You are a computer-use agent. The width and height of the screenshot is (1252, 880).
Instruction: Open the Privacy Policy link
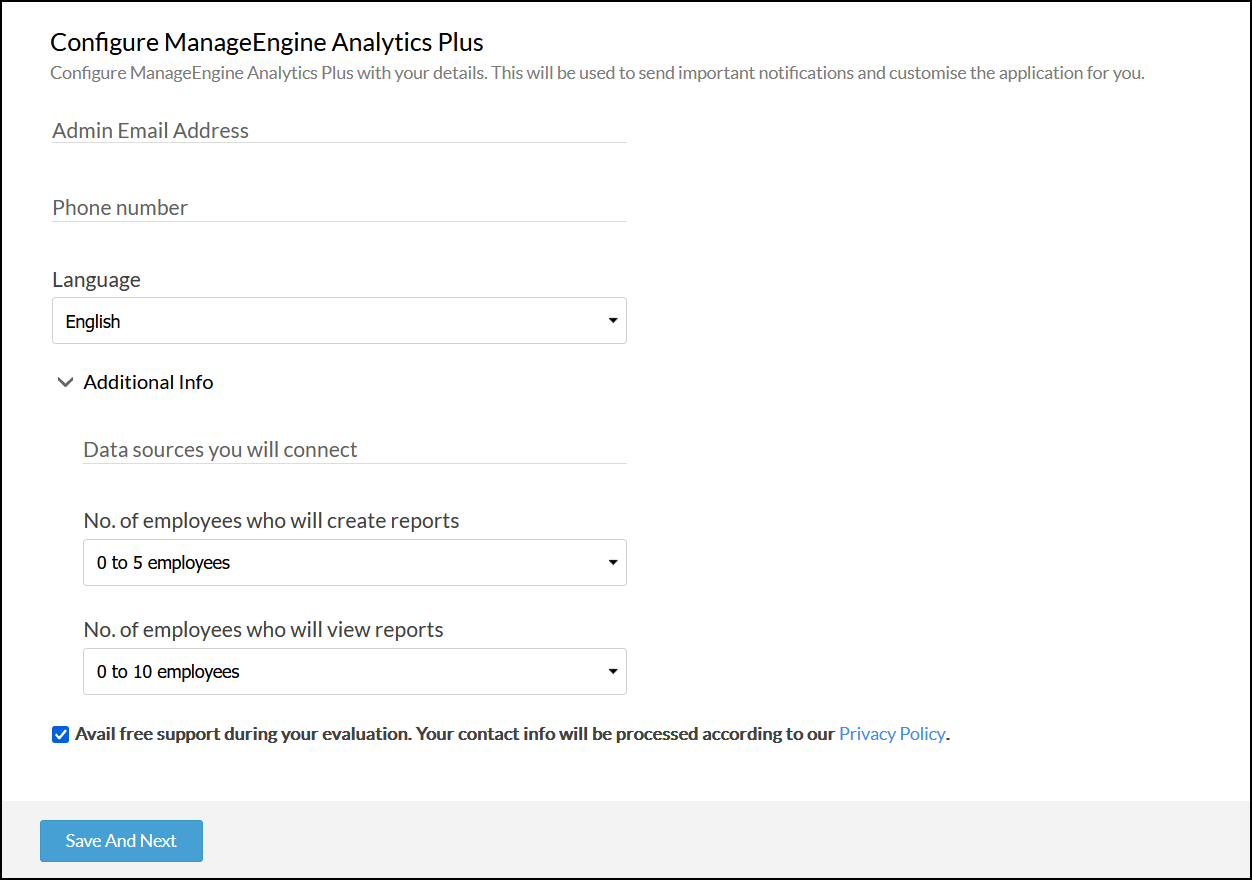tap(892, 734)
